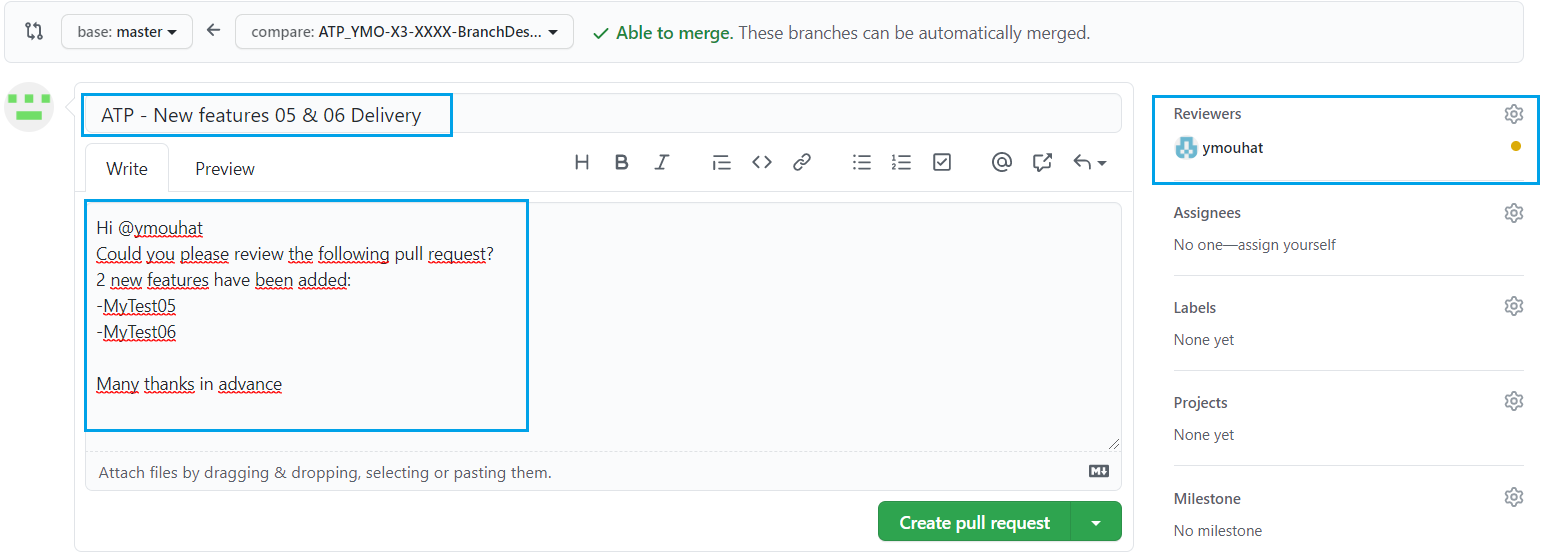Click the pull request title field
Screen dimensions: 1562x557
(x=600, y=115)
